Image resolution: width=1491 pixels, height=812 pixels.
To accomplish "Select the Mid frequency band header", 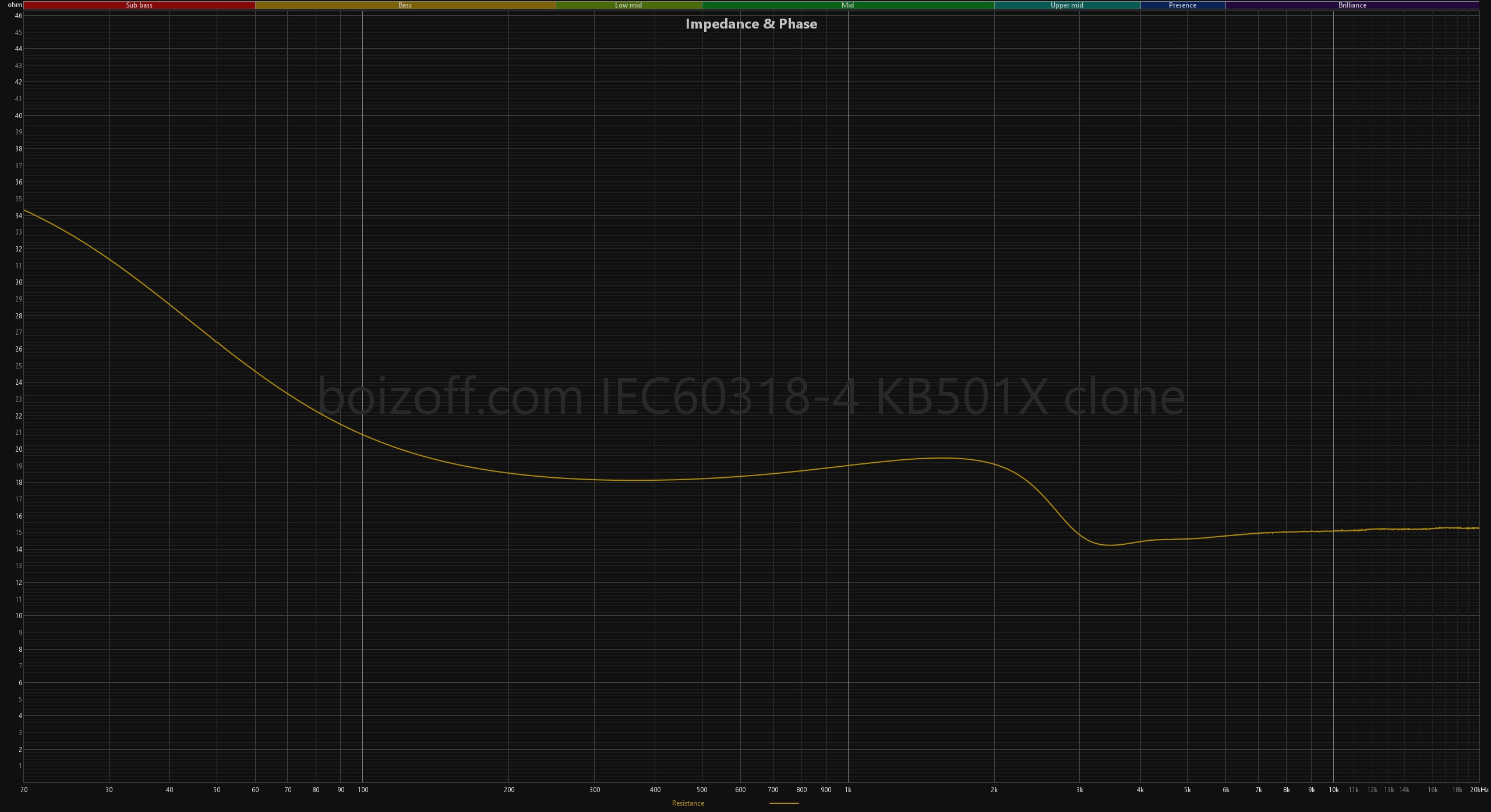I will 847,5.
